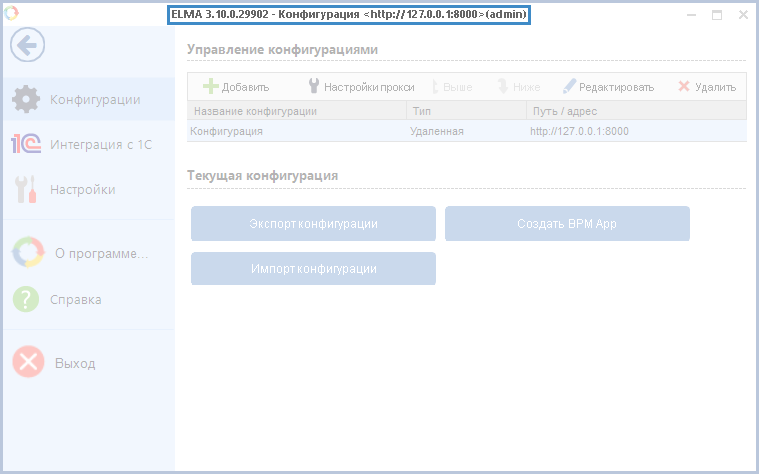Click the Удаленная type cell

pos(437,131)
